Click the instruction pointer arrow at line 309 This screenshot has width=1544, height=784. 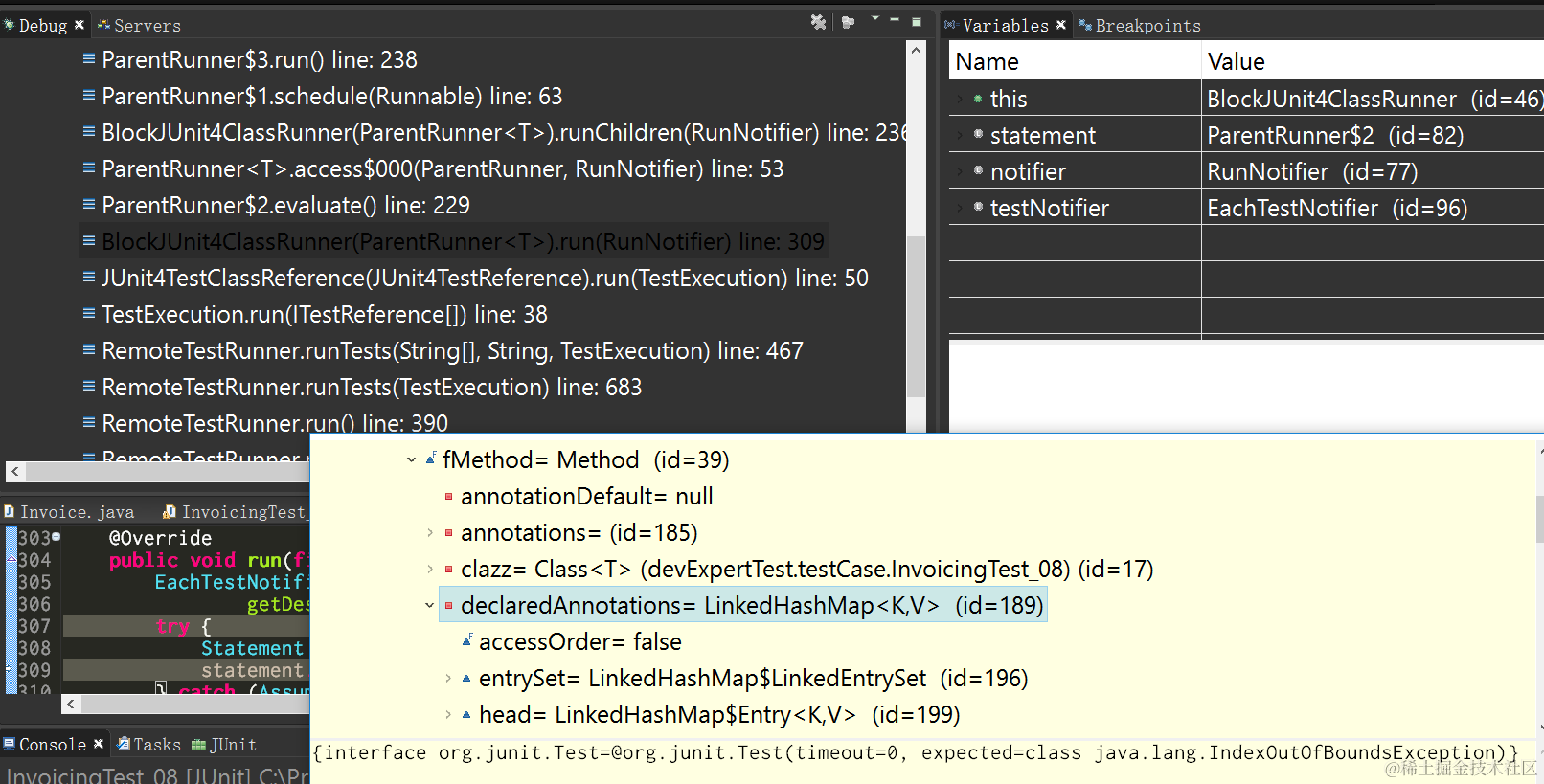coord(10,670)
